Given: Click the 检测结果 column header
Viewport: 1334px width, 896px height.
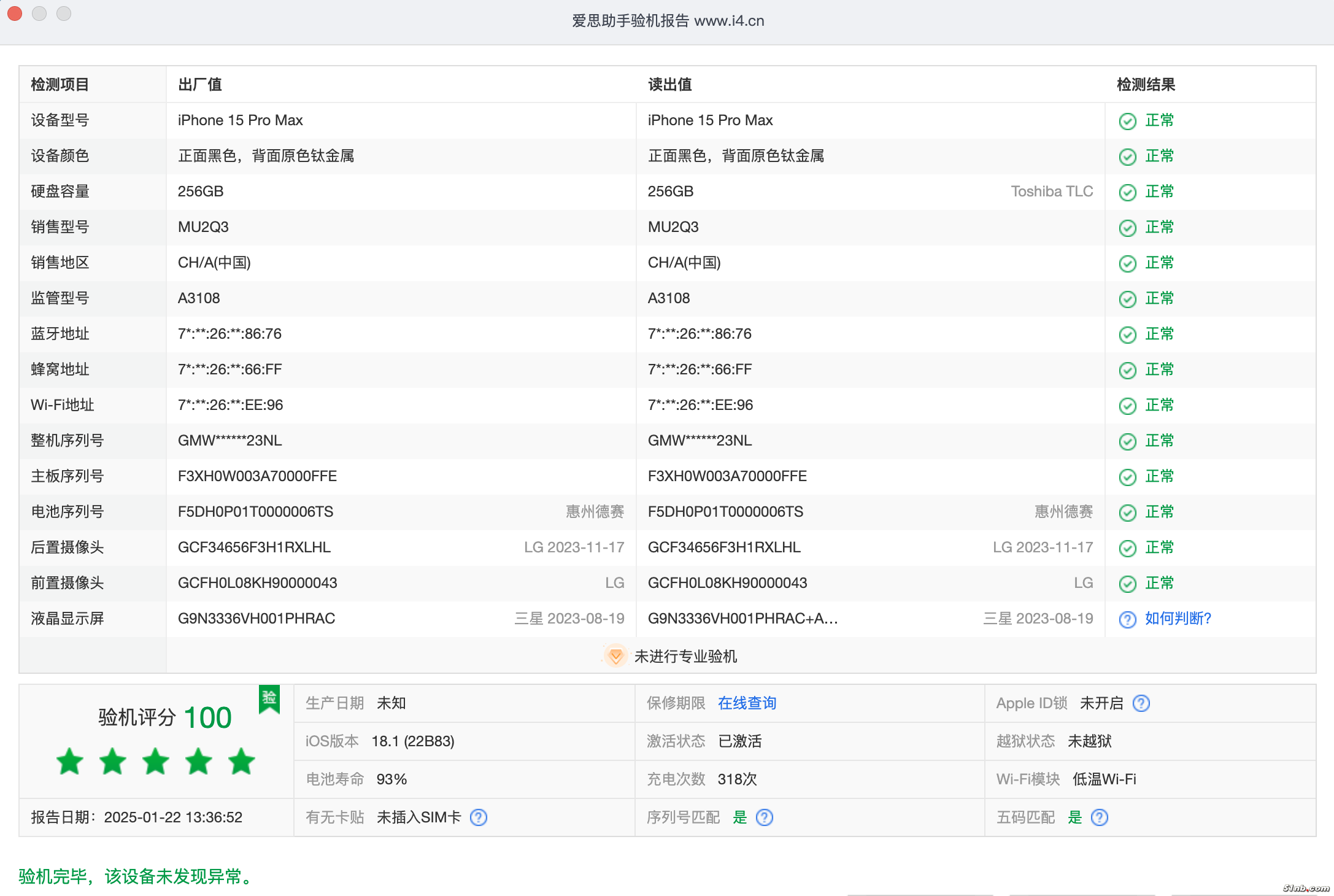Looking at the screenshot, I should [x=1146, y=85].
